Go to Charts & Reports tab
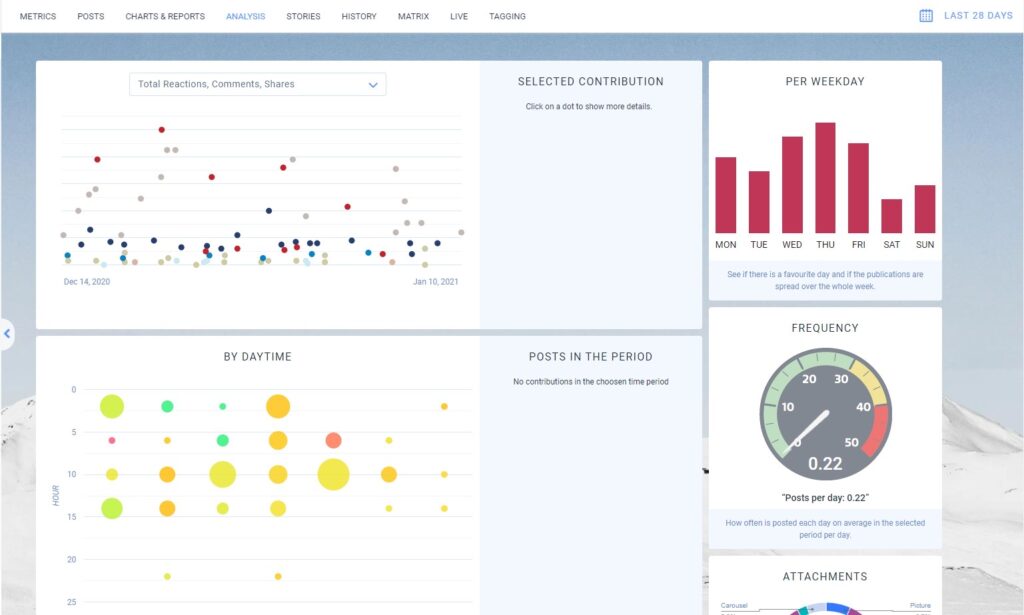This screenshot has width=1024, height=615. pos(165,17)
